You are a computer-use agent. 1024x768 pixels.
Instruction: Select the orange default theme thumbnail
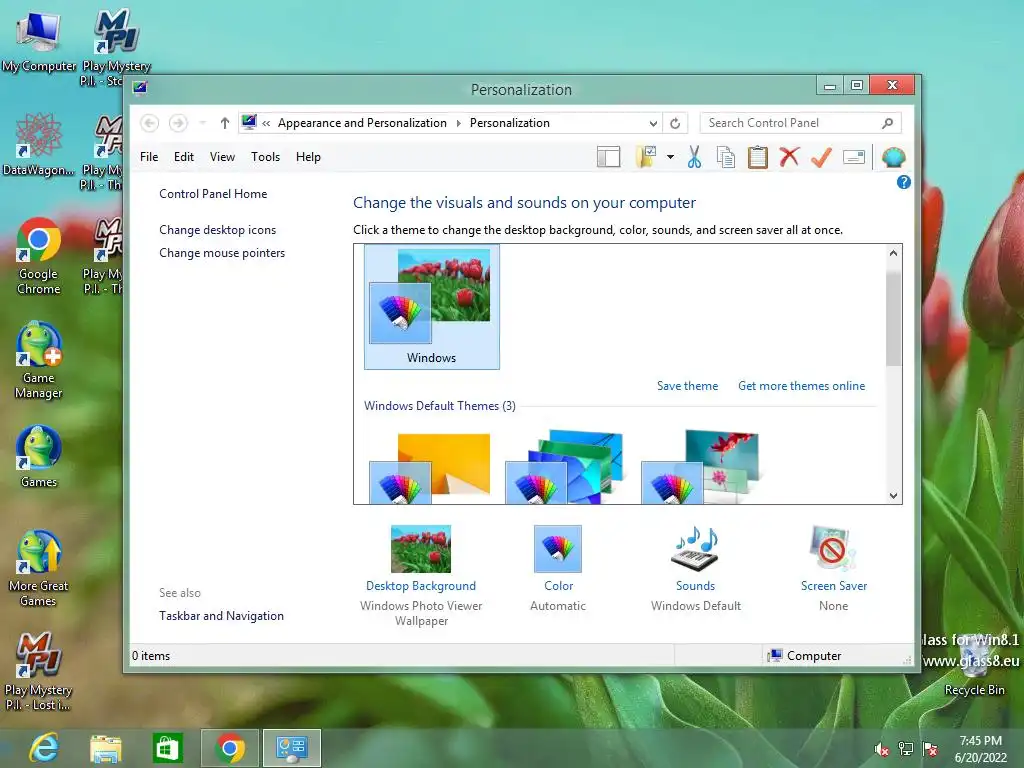(431, 467)
